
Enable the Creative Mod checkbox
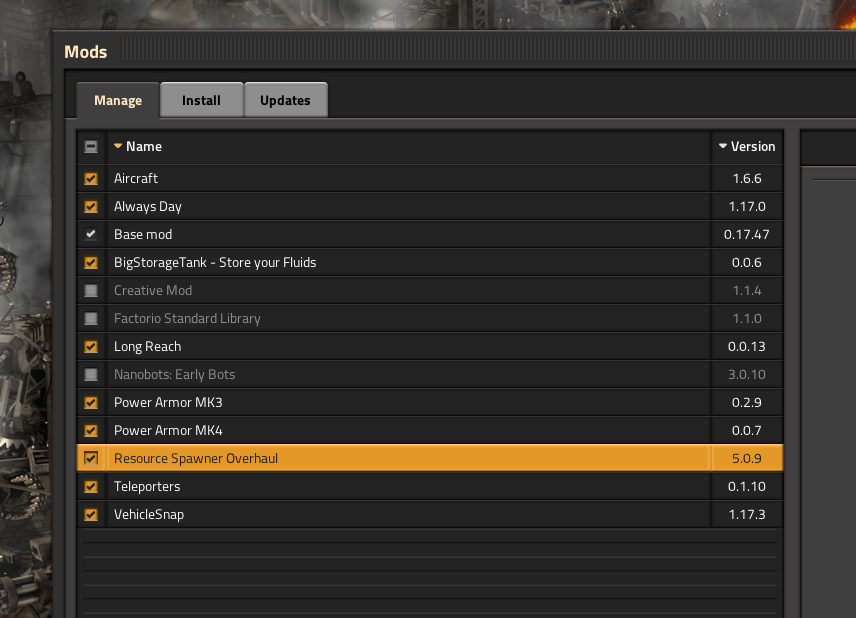point(91,290)
